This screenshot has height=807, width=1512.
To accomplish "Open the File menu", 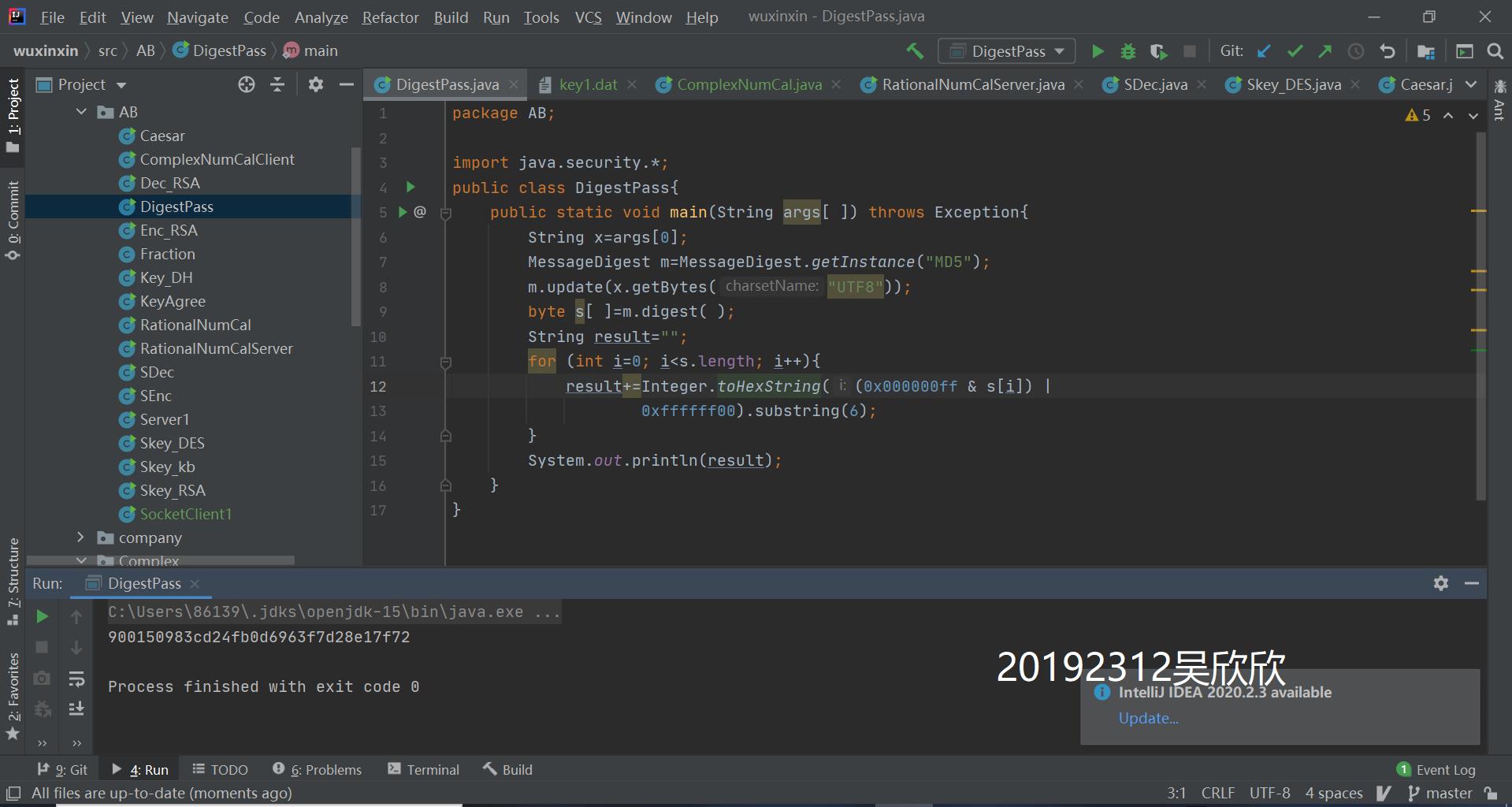I will coord(52,17).
